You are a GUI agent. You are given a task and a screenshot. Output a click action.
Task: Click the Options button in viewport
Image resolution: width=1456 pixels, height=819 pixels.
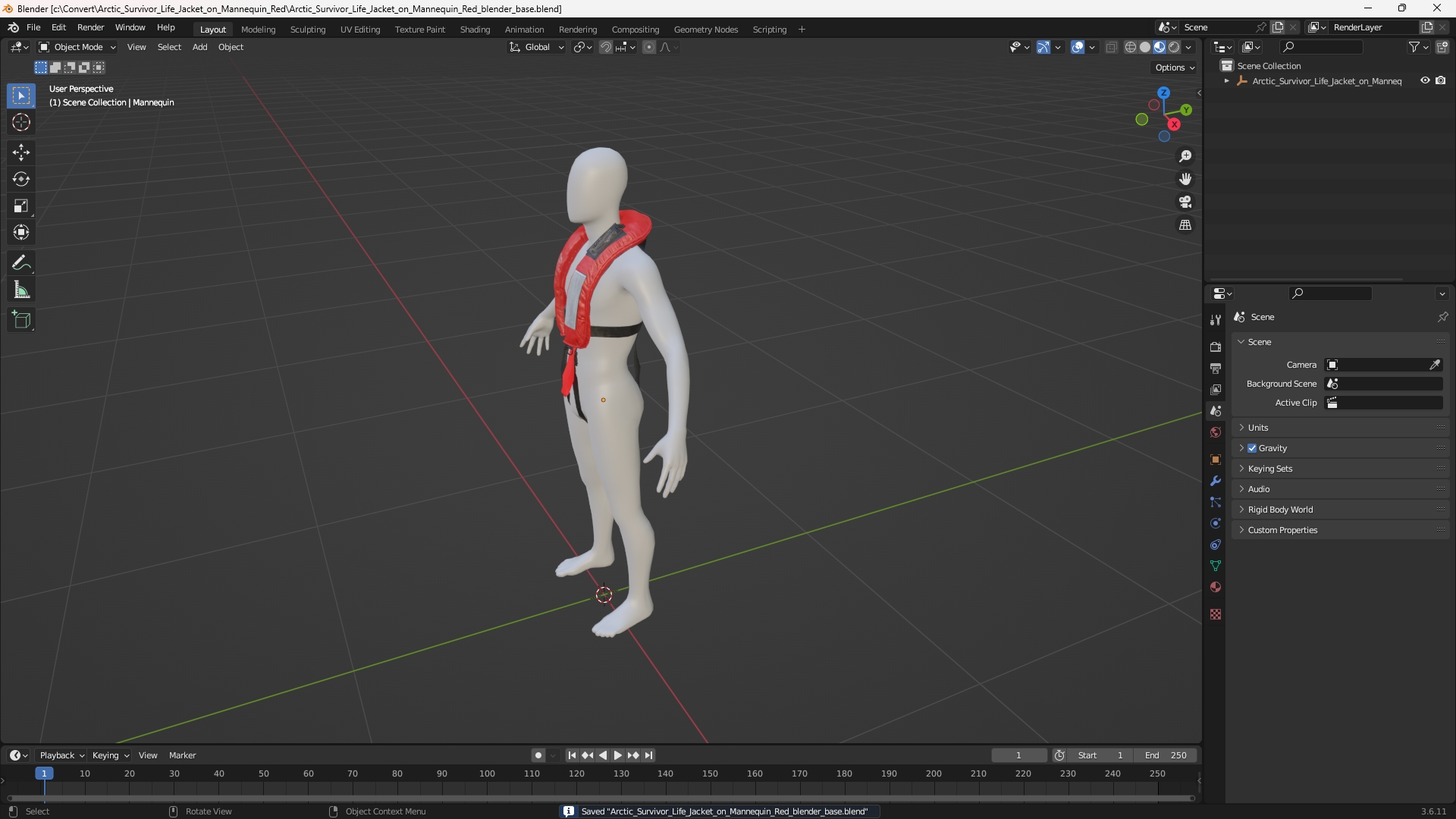(x=1175, y=67)
